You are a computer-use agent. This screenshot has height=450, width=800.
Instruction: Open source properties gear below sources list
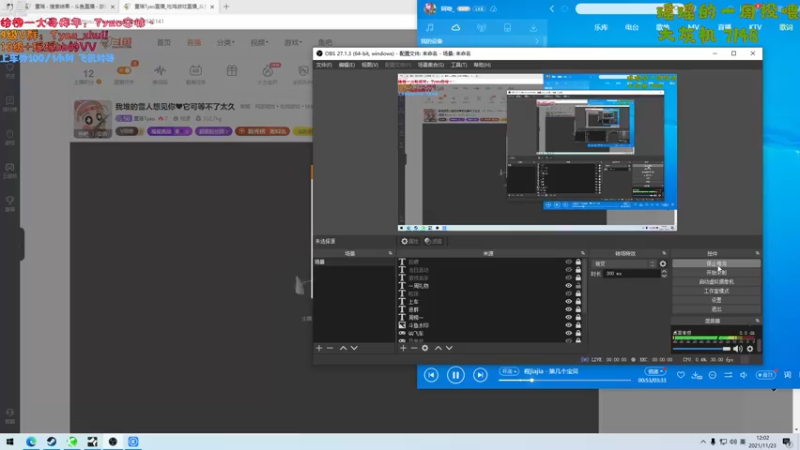pyautogui.click(x=424, y=348)
